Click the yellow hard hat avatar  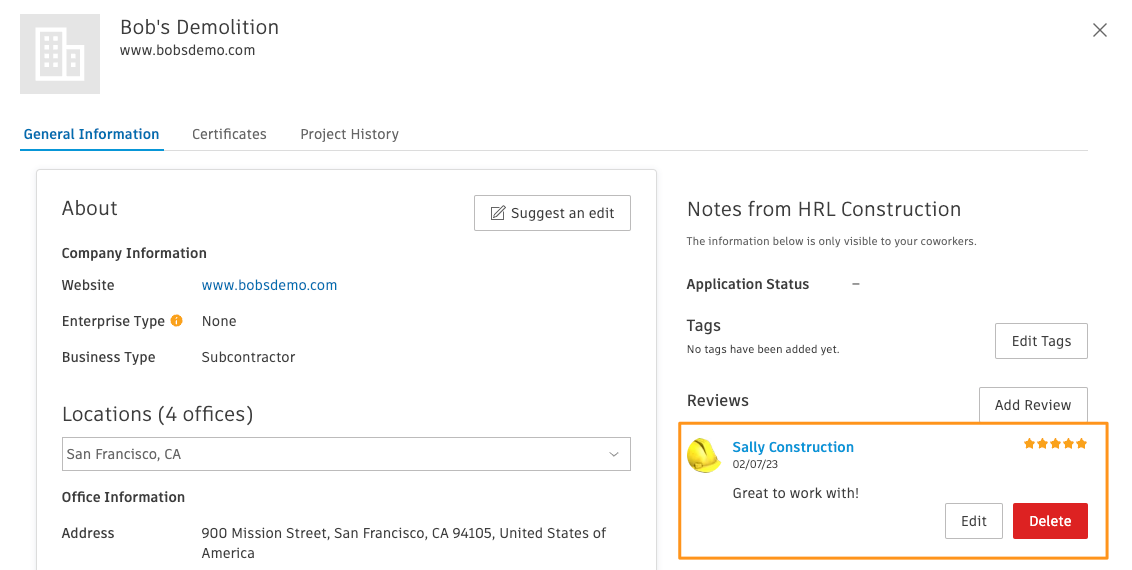click(704, 455)
